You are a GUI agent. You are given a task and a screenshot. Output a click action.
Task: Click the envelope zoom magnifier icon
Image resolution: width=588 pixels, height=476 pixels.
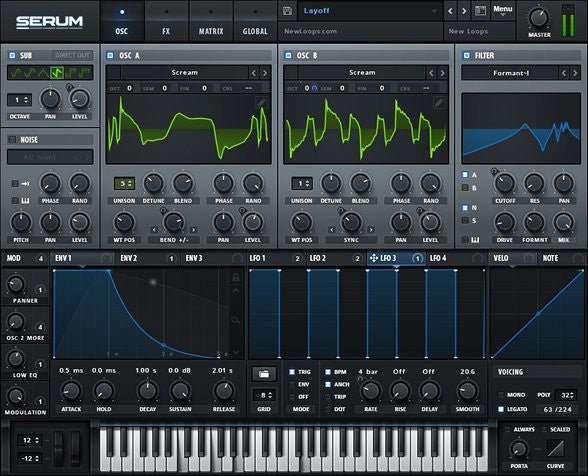236,320
